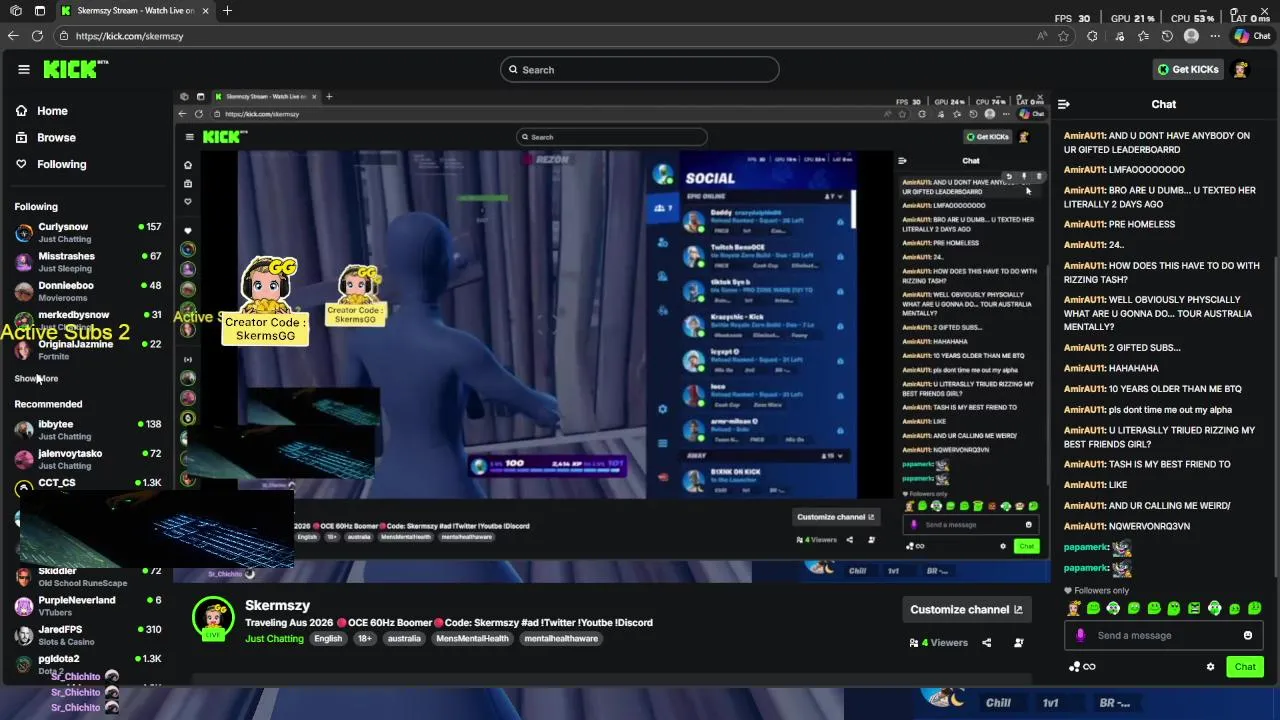
Task: Click Skermszy channel name heading
Action: [x=277, y=605]
